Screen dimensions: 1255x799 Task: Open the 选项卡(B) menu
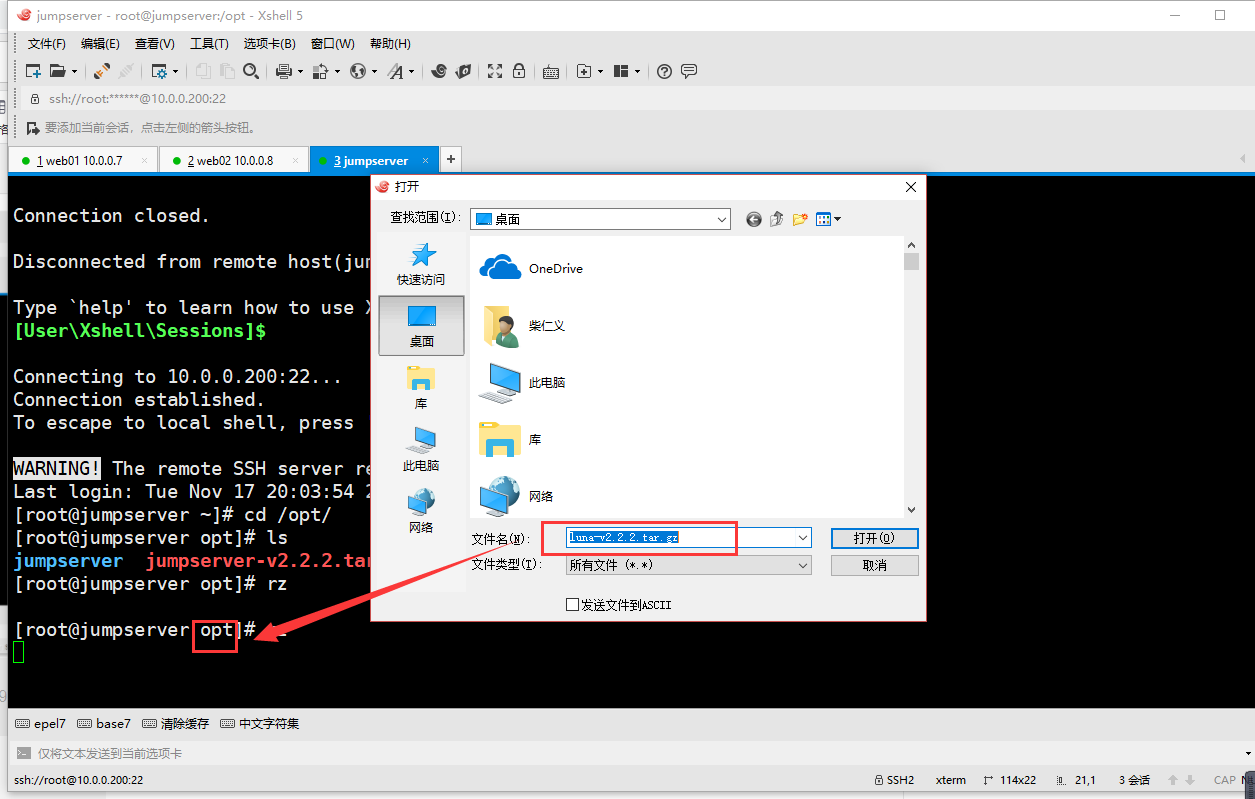[x=269, y=44]
